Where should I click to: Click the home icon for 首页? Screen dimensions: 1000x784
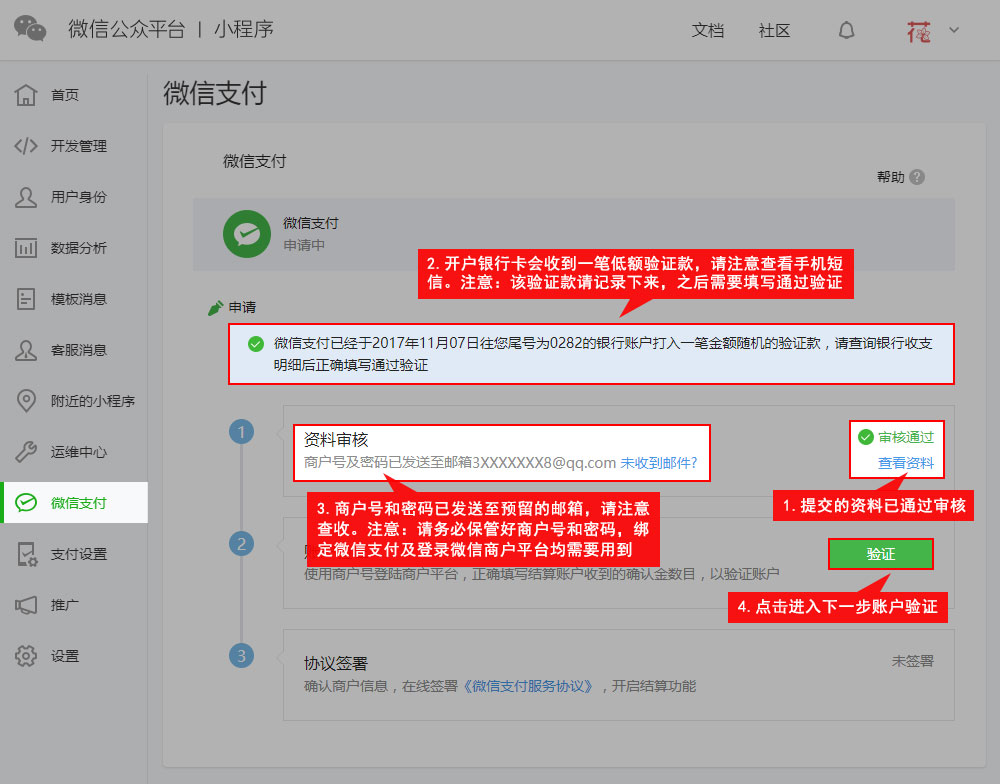[x=27, y=95]
